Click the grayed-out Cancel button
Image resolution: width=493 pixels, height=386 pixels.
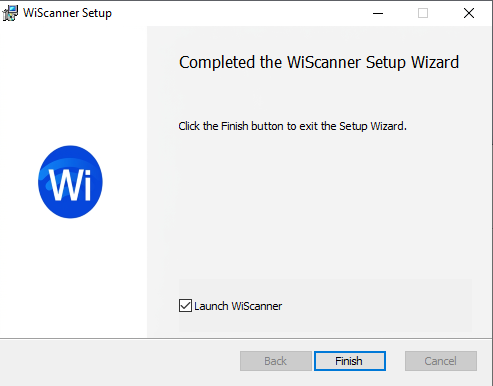441,361
